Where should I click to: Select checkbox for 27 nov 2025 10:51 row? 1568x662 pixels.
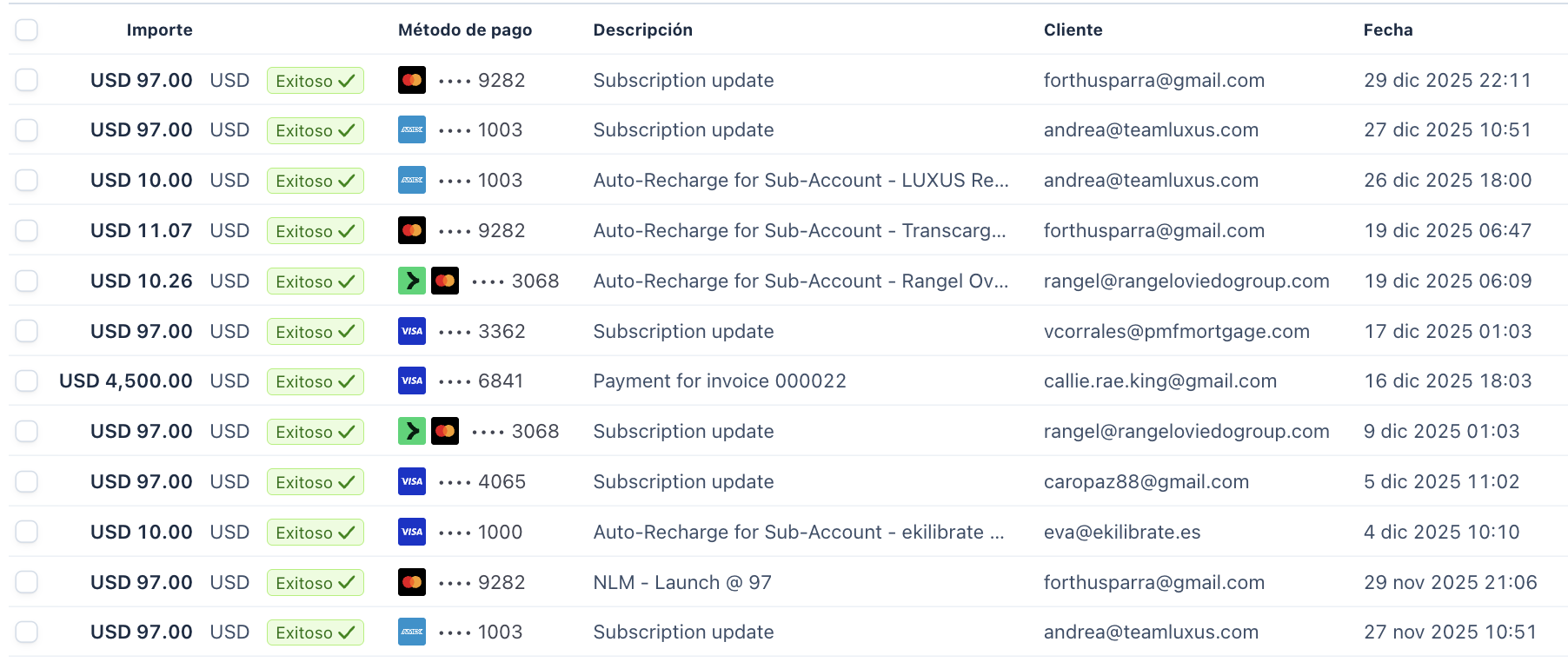point(27,632)
